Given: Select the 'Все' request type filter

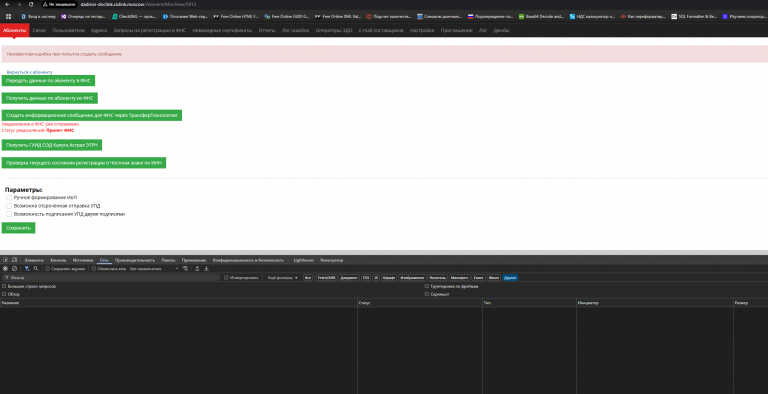Looking at the screenshot, I should pos(308,278).
